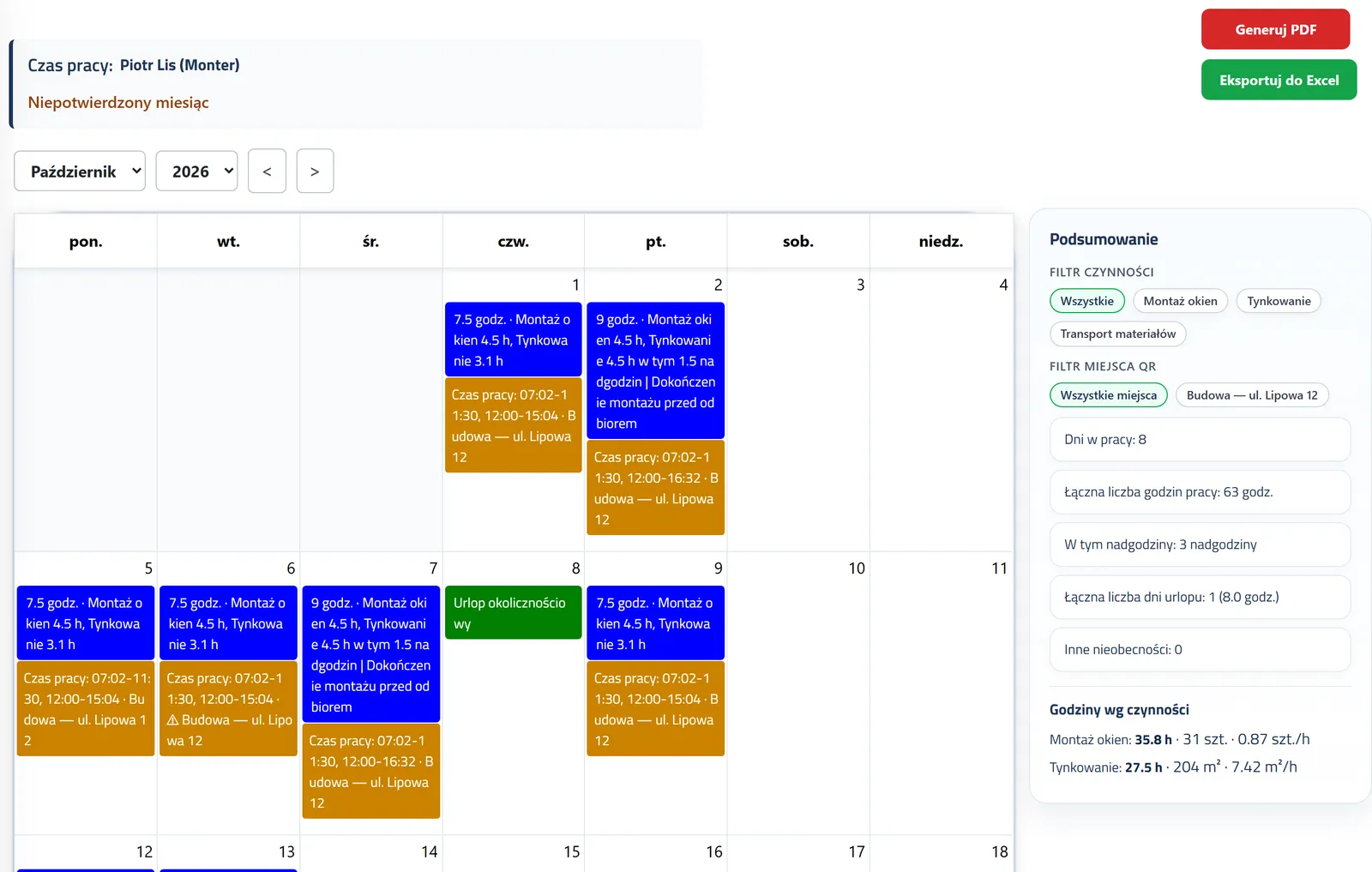Click the Tynkowanie: 27.5 h statistics line

[x=1173, y=767]
